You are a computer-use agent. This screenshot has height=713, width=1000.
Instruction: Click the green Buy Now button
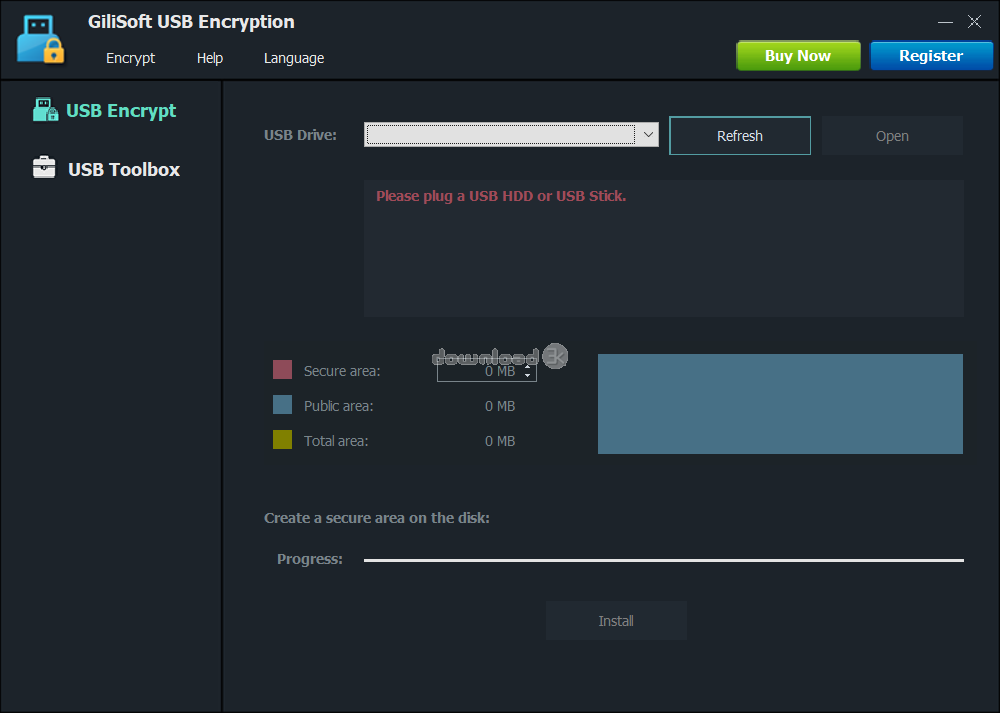pos(798,55)
